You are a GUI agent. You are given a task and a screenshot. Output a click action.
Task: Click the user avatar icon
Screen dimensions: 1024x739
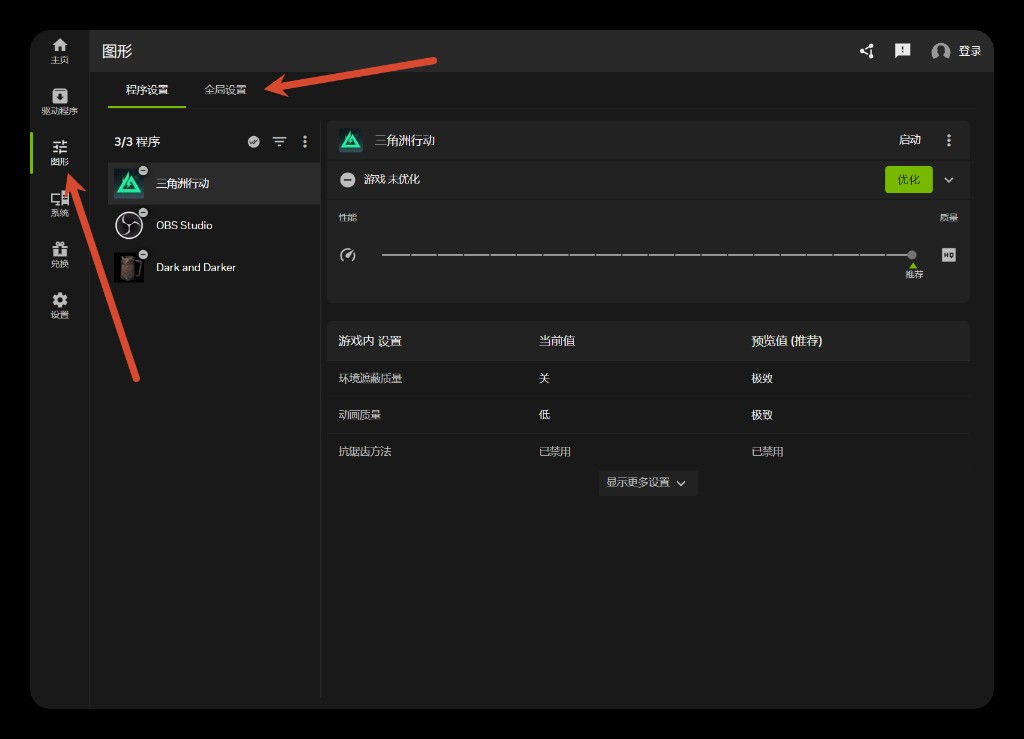click(x=940, y=51)
